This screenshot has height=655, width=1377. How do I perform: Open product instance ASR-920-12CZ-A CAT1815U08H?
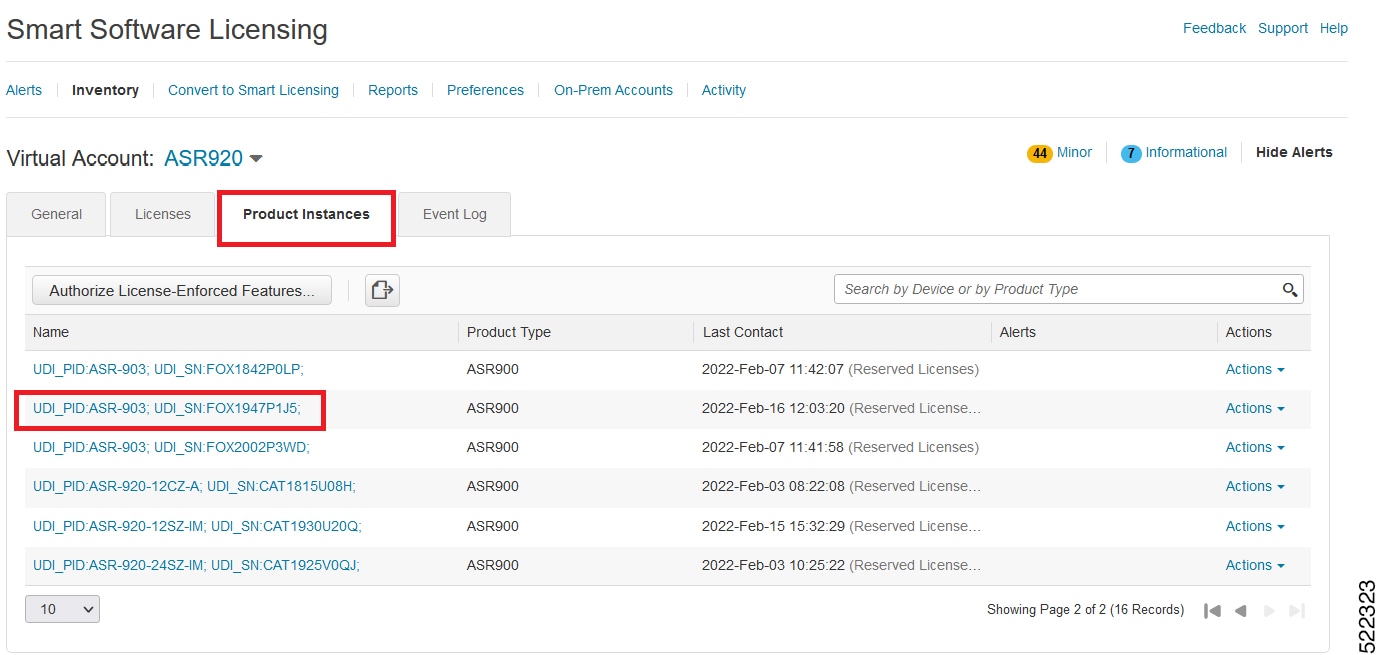click(x=194, y=486)
